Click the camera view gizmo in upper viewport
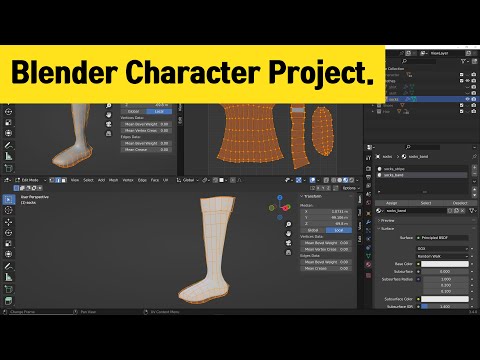This screenshot has height=360, width=480. point(109,124)
